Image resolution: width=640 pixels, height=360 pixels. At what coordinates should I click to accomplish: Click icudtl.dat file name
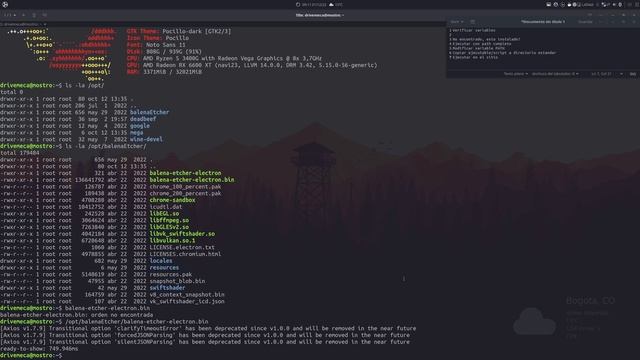coord(166,207)
